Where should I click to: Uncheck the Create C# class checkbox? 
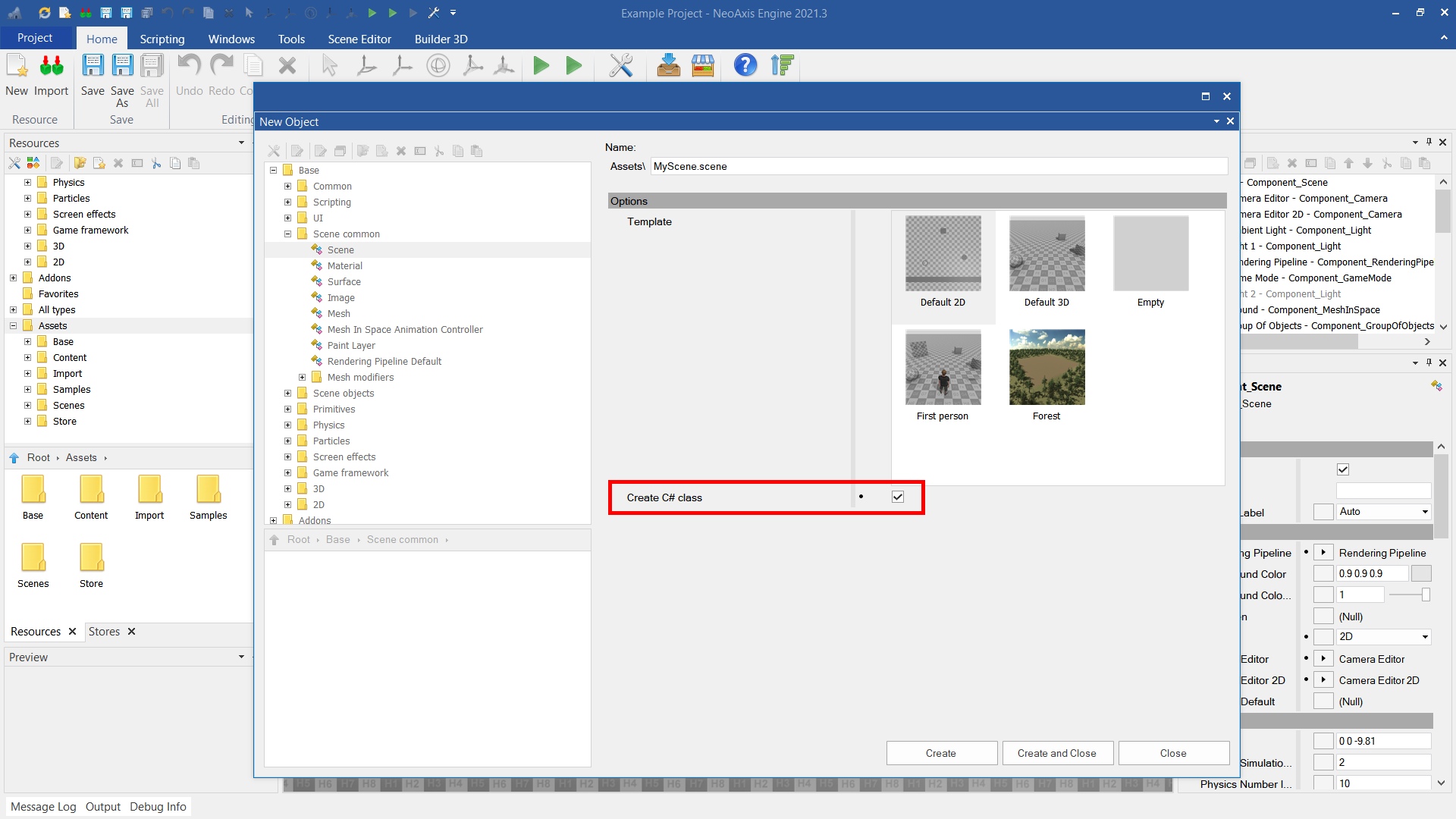point(898,497)
